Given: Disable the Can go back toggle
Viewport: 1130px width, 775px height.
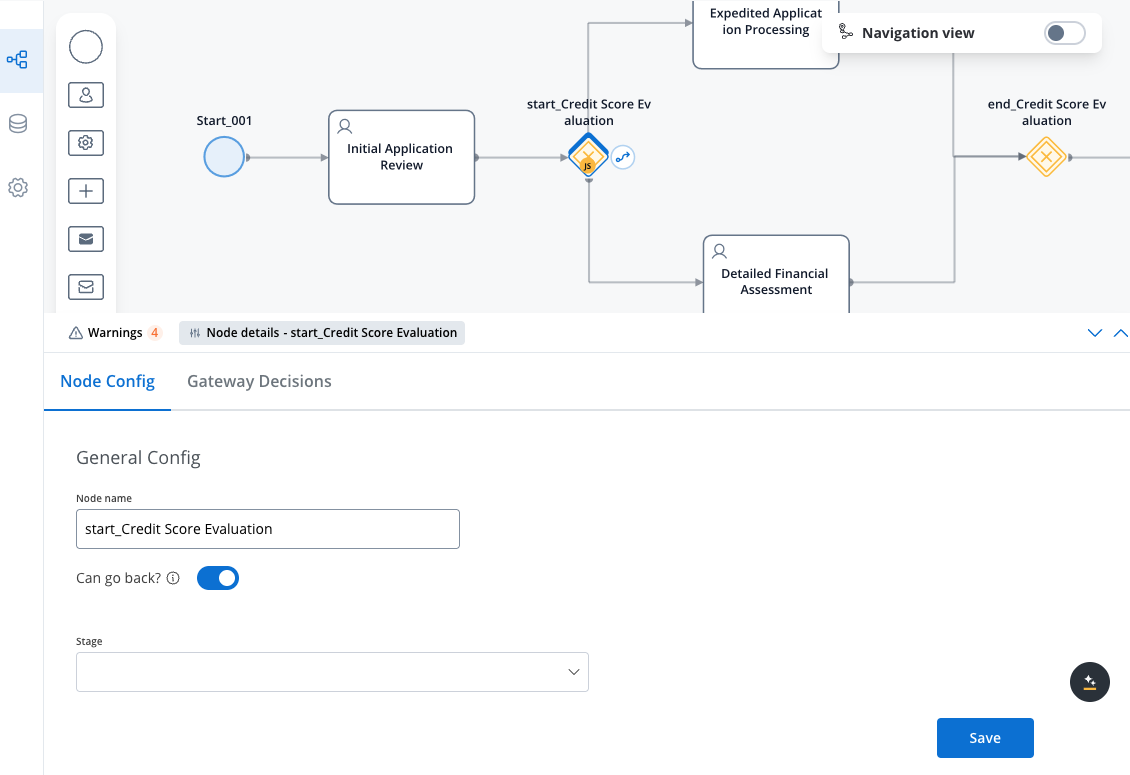Looking at the screenshot, I should coord(218,578).
